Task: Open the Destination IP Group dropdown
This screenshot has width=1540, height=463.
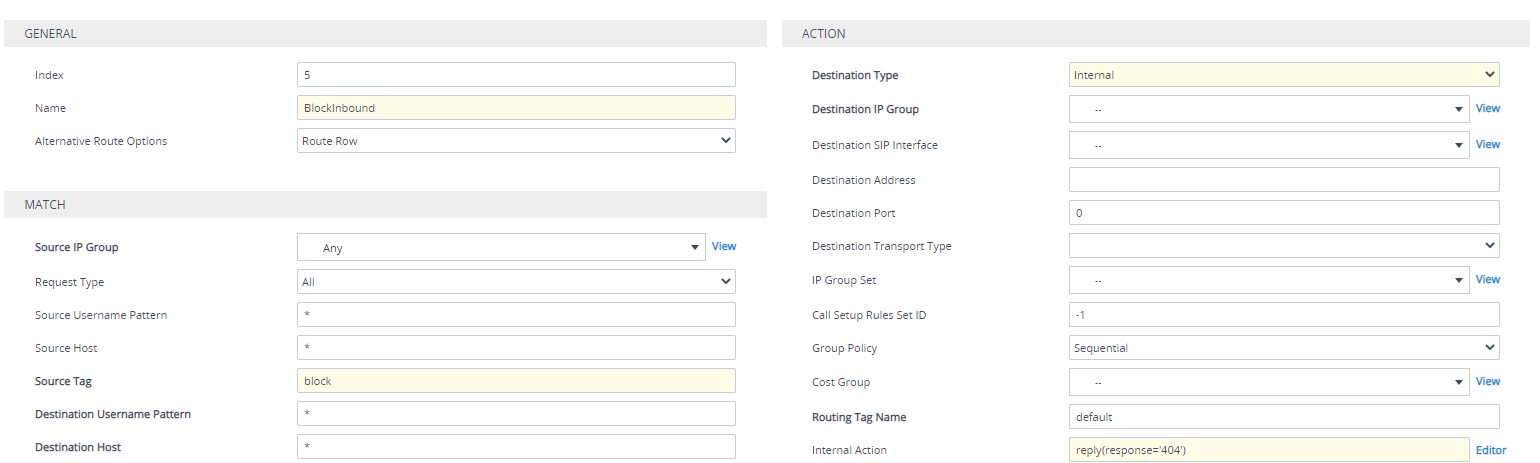Action: pyautogui.click(x=1269, y=109)
